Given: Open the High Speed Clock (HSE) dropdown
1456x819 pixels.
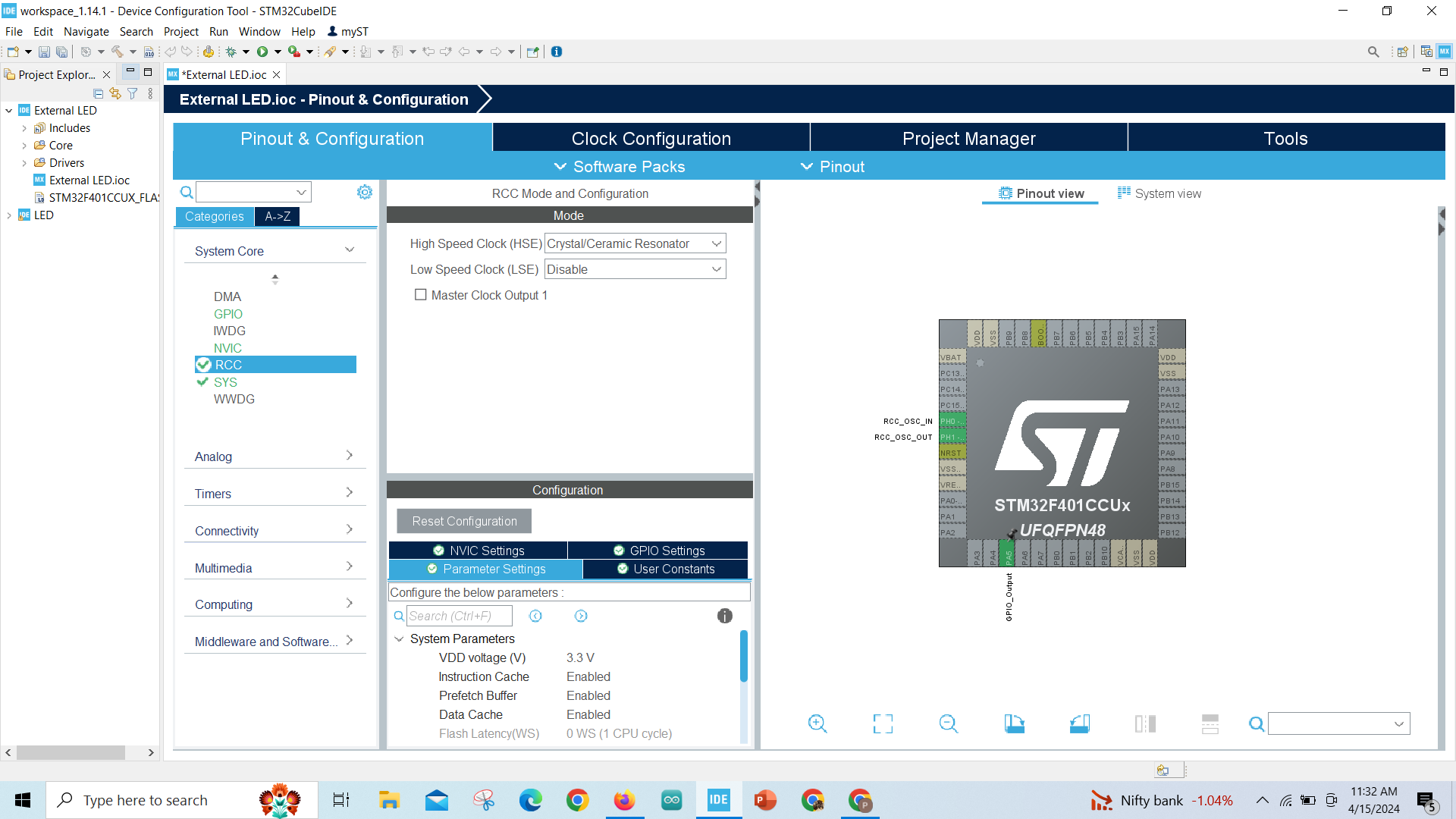Looking at the screenshot, I should click(635, 243).
